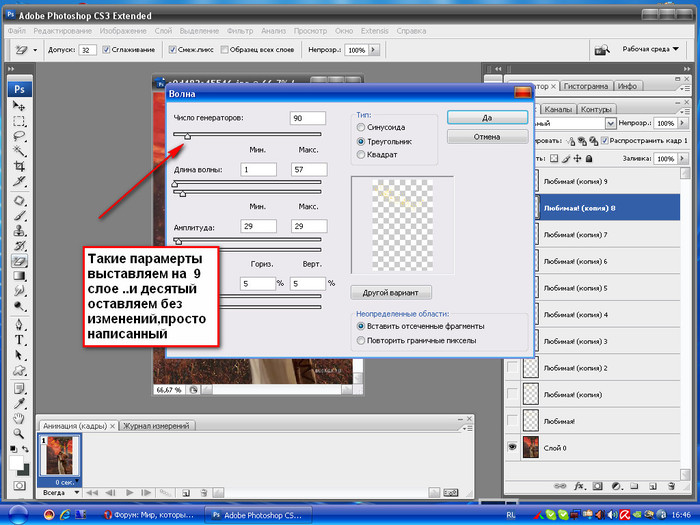Open the Заливка arrow in Layers panel
This screenshot has width=700, height=525.
point(682,158)
